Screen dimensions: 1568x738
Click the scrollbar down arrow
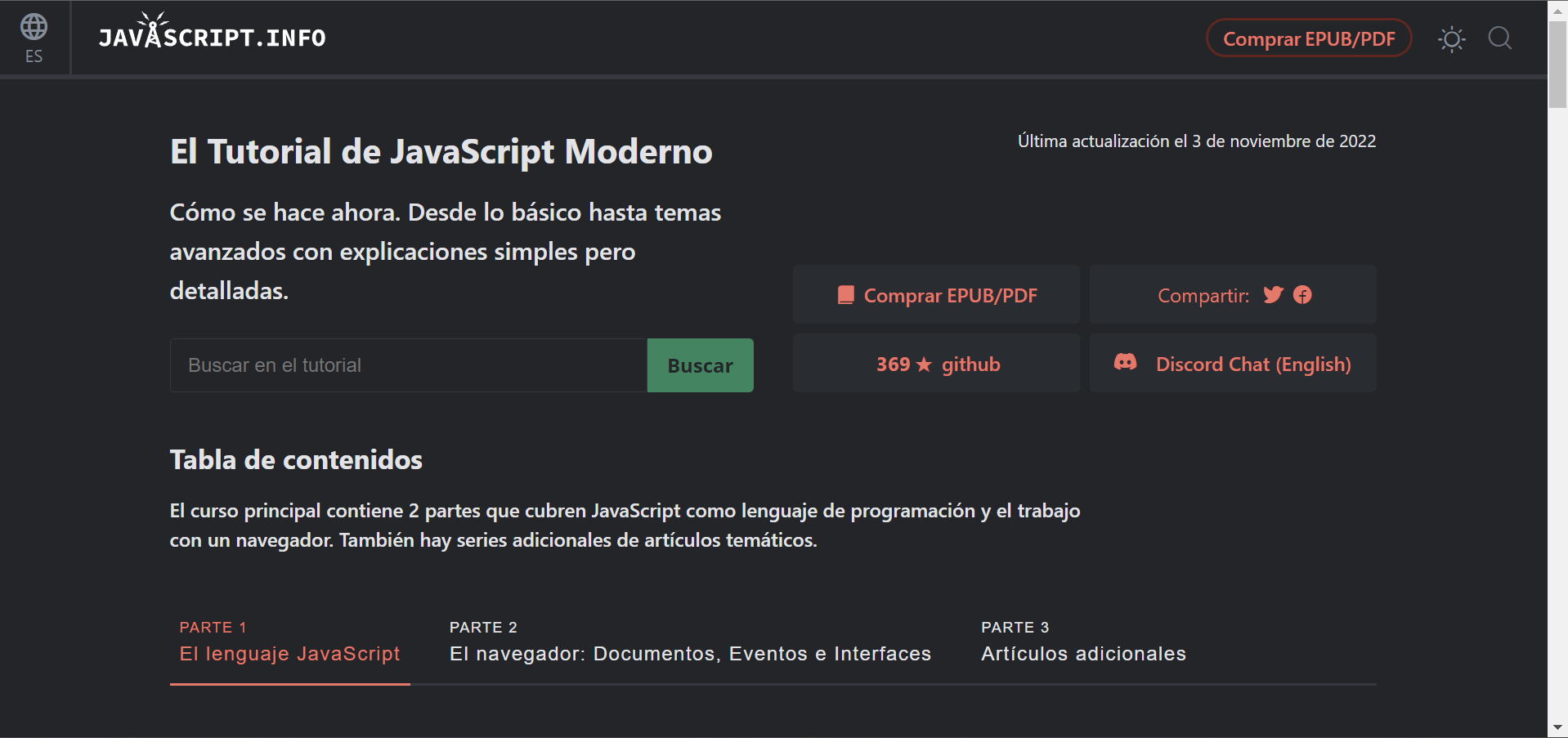[1557, 727]
